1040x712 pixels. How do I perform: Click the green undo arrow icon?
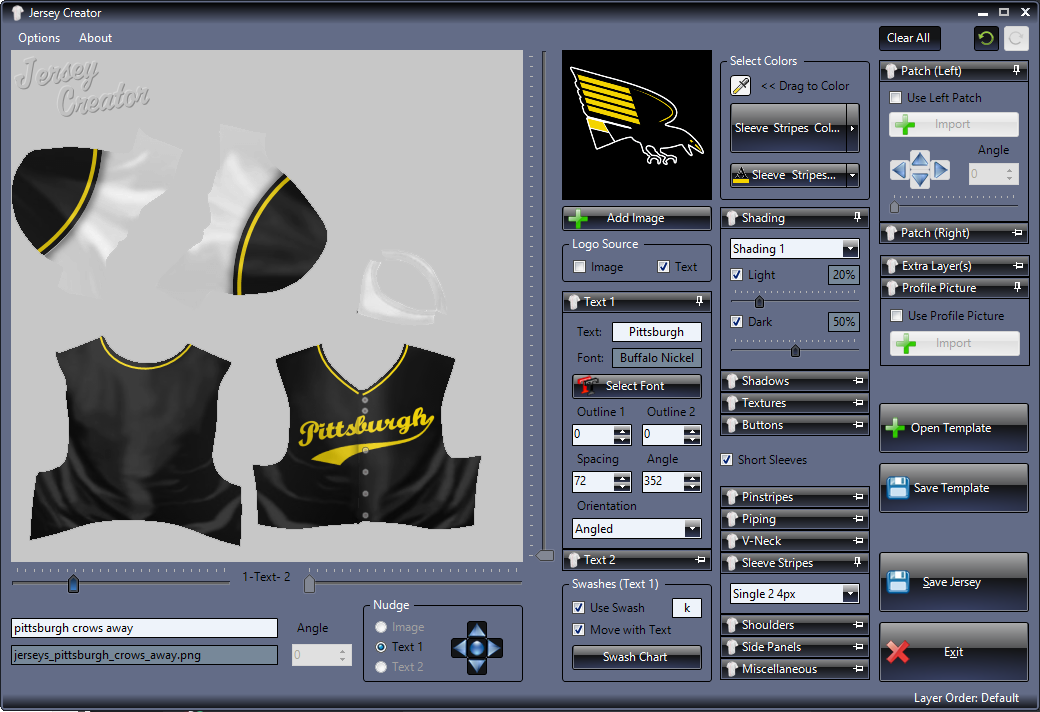pyautogui.click(x=986, y=38)
